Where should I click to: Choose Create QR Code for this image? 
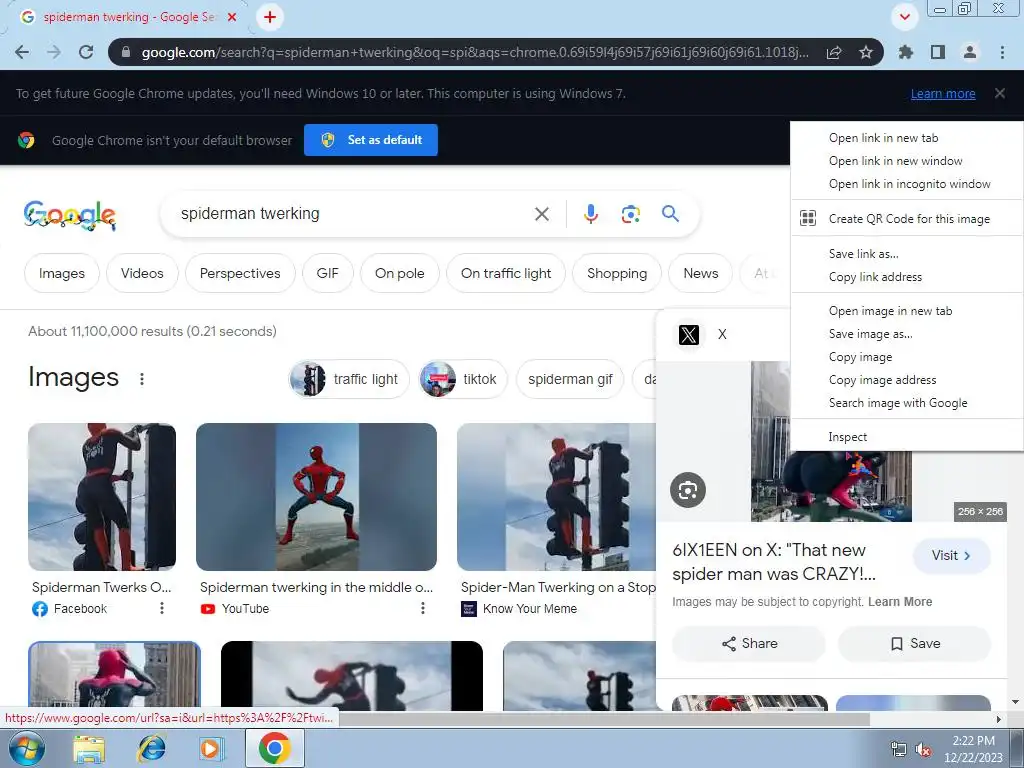click(x=906, y=219)
